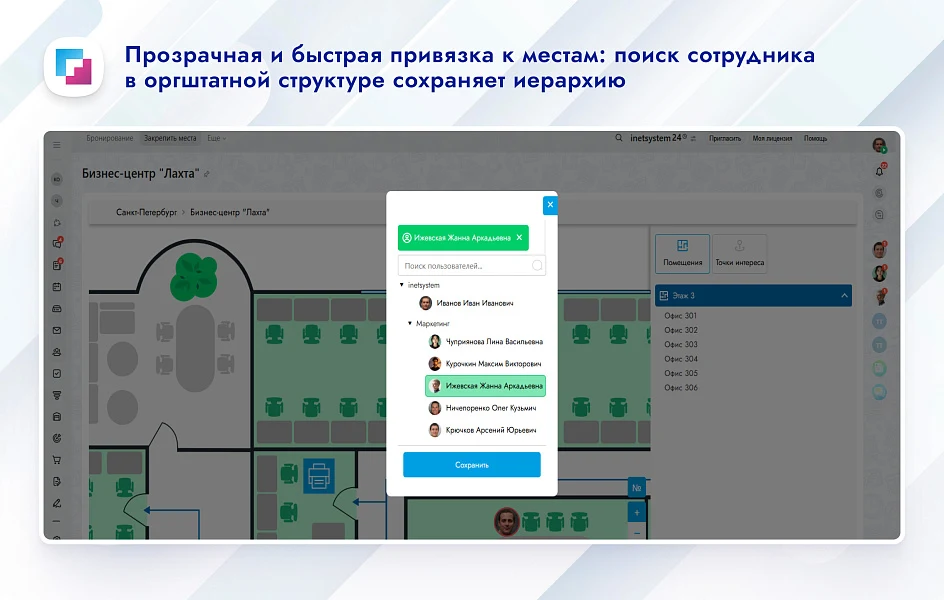The height and width of the screenshot is (600, 944).
Task: Click highlighted Ижевская Жанна Аркадьевна row
Action: click(x=485, y=386)
